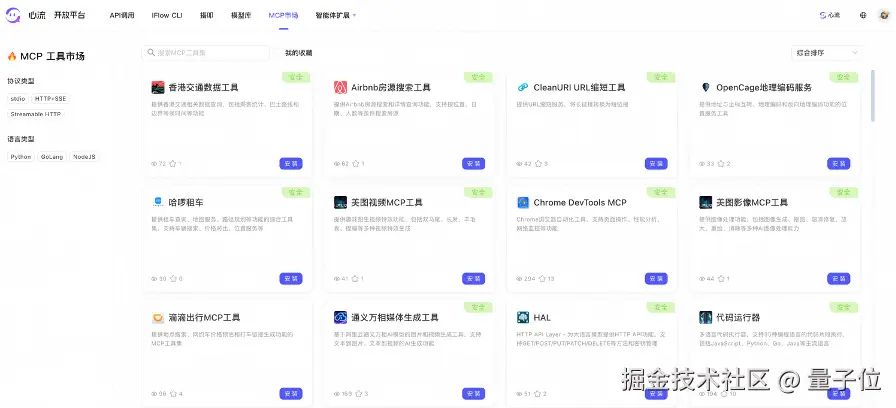Open the user avatar menu
The image size is (896, 408).
[884, 15]
